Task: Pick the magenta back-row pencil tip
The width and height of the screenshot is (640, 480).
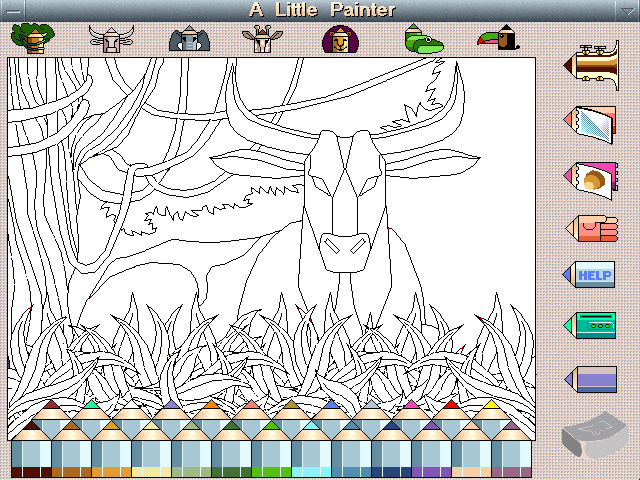Action: 411,407
